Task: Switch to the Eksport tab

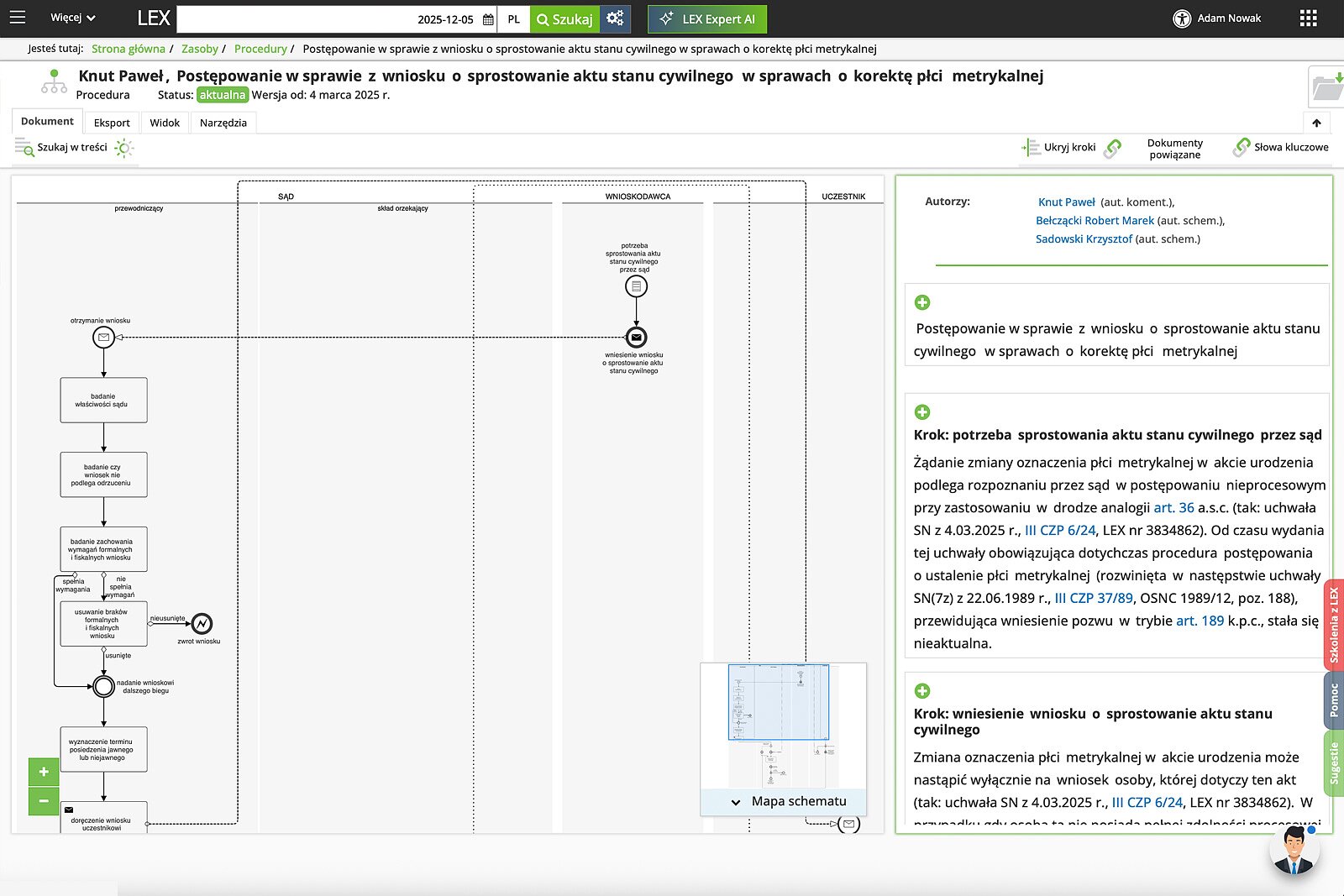Action: pyautogui.click(x=112, y=123)
